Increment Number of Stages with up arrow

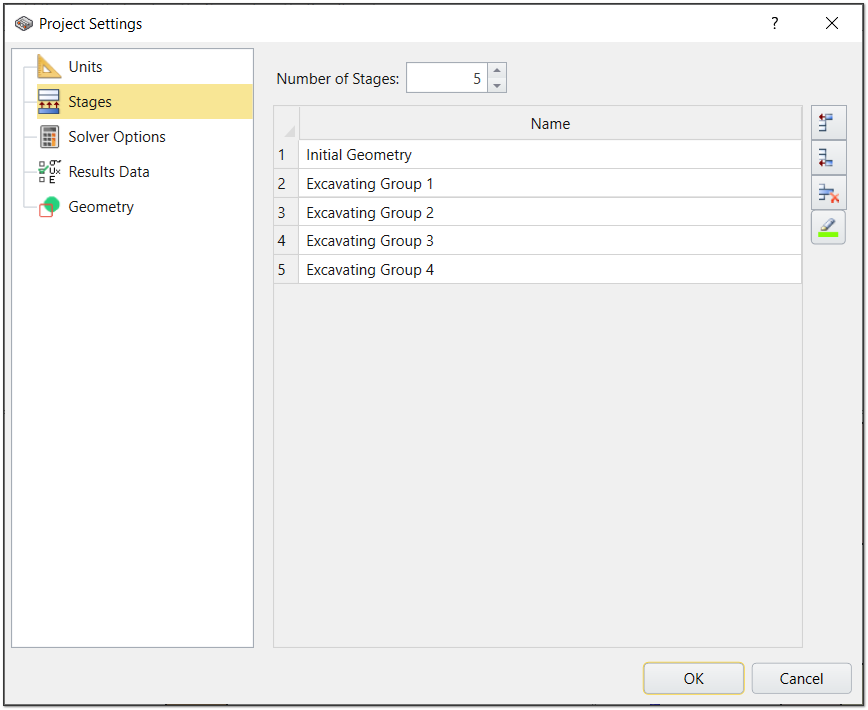[497, 71]
